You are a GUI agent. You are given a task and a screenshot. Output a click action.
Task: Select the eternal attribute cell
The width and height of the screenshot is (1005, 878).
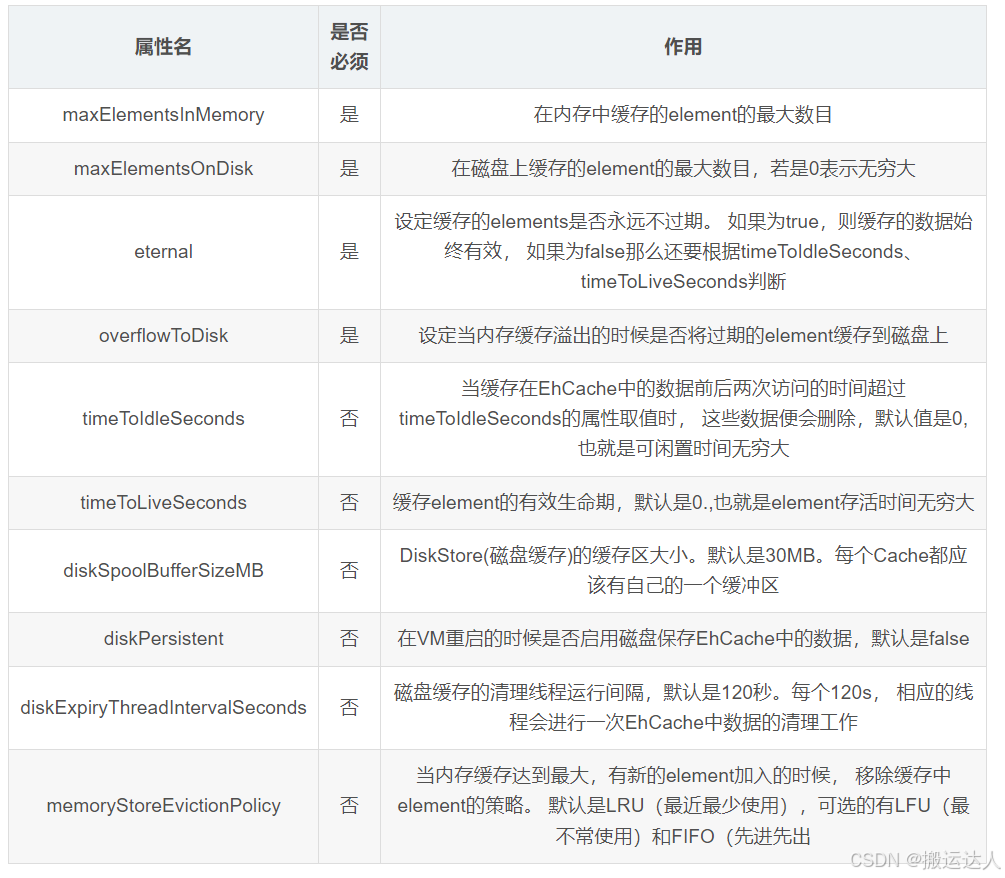click(163, 252)
